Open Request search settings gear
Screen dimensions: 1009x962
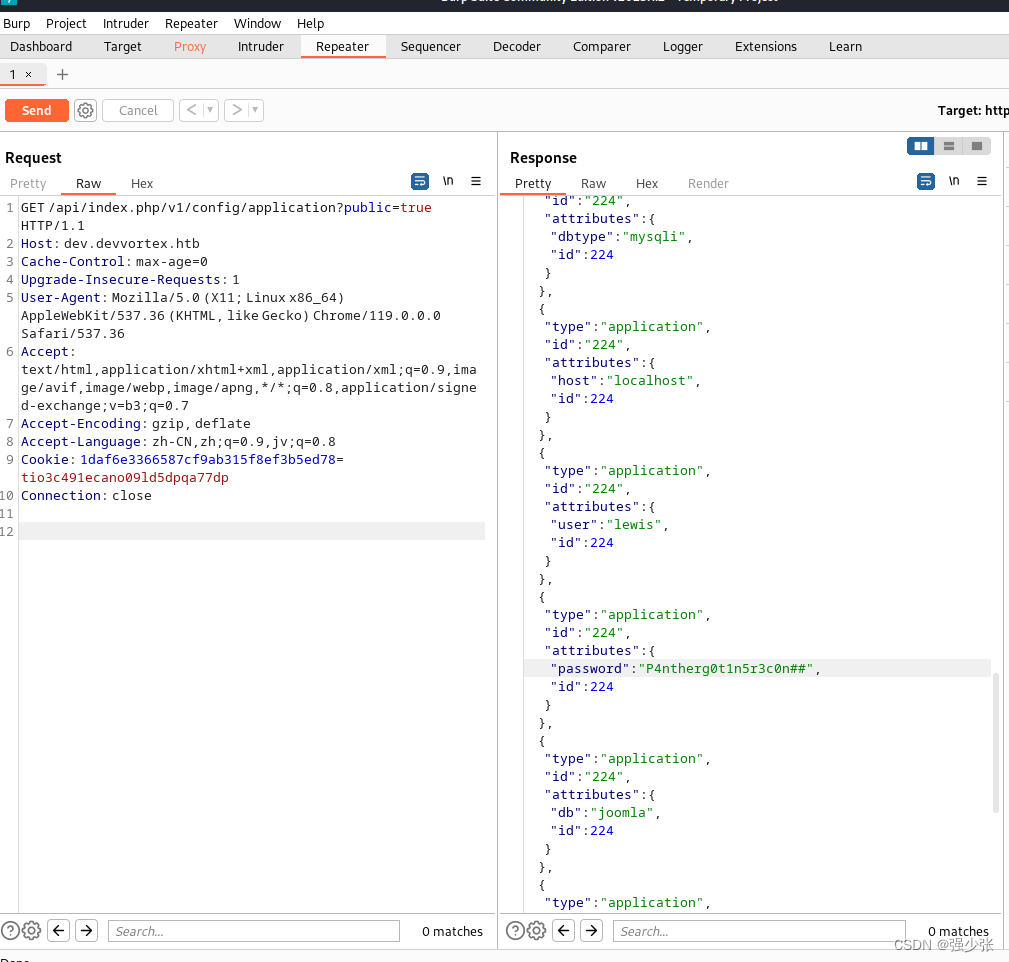[32, 930]
